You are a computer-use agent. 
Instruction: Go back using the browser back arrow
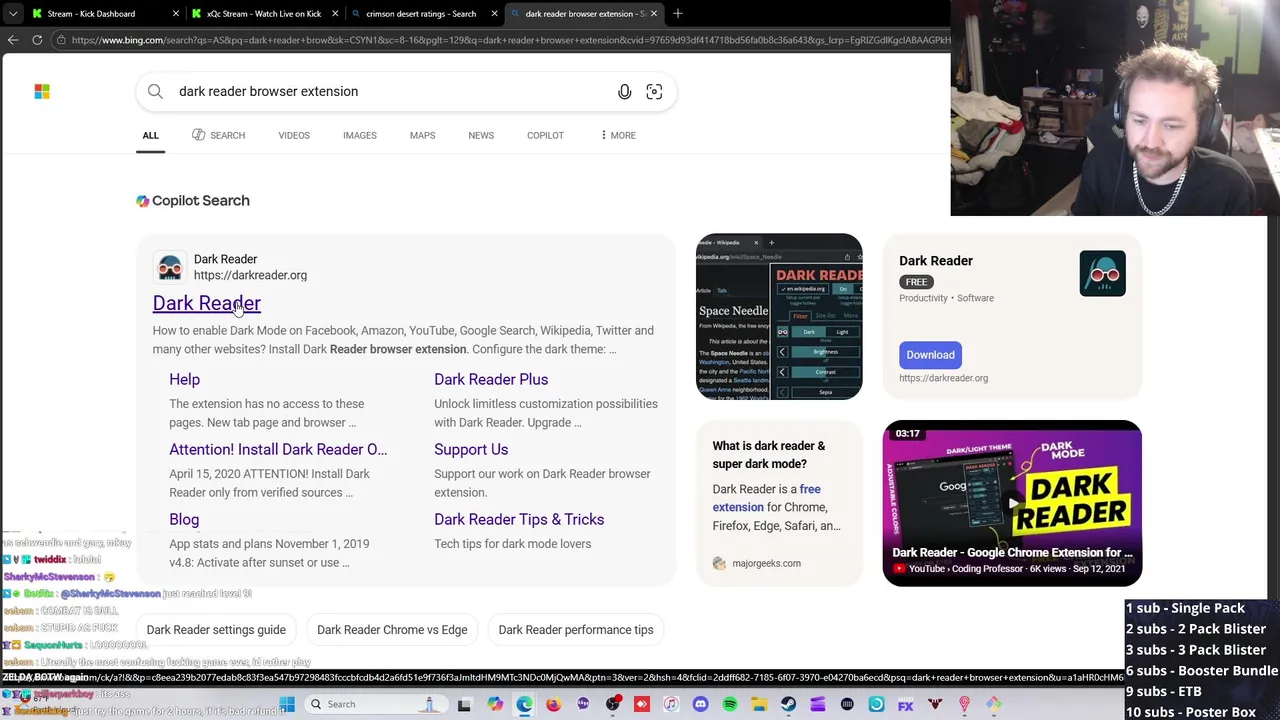tap(13, 40)
